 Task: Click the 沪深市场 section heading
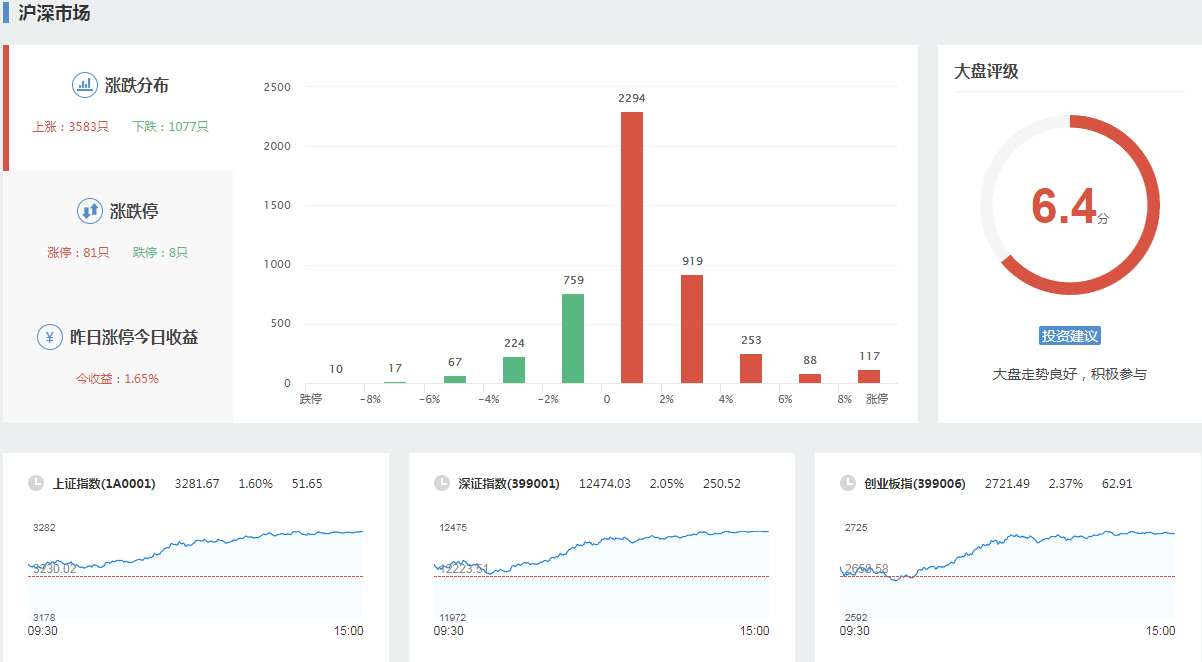pyautogui.click(x=54, y=14)
